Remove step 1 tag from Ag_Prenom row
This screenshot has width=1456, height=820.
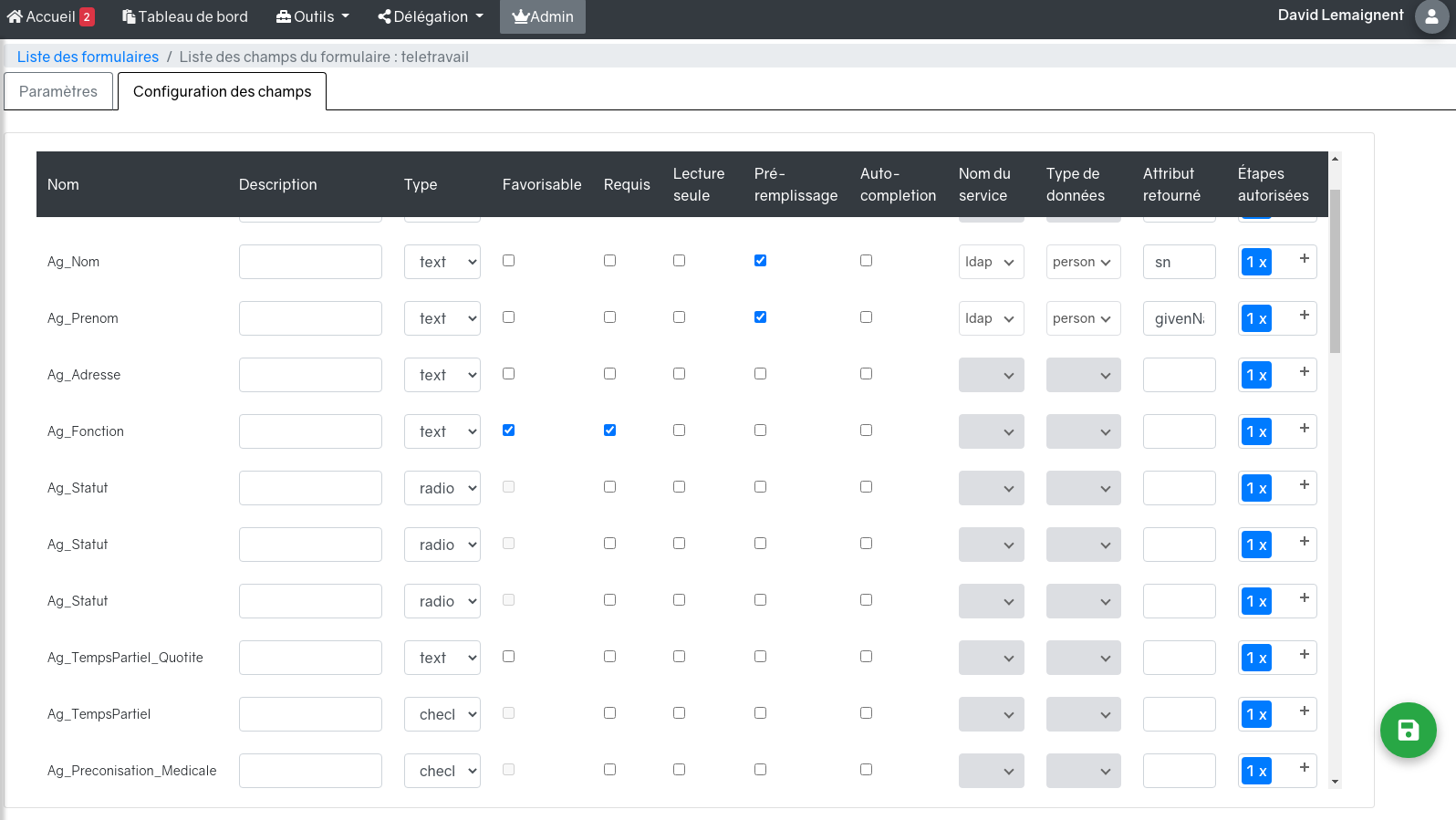[1264, 319]
